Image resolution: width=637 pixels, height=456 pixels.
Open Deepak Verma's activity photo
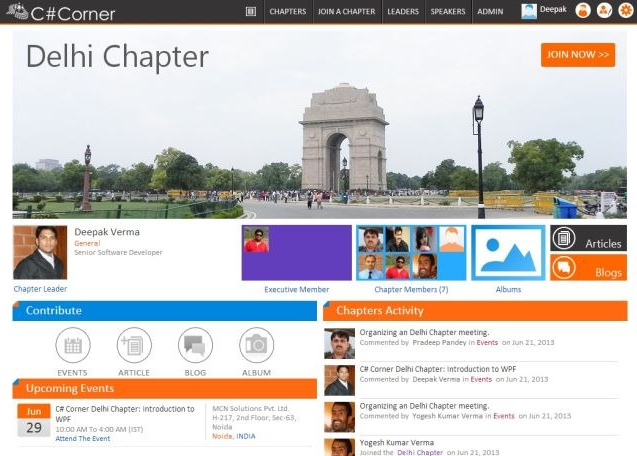point(339,380)
